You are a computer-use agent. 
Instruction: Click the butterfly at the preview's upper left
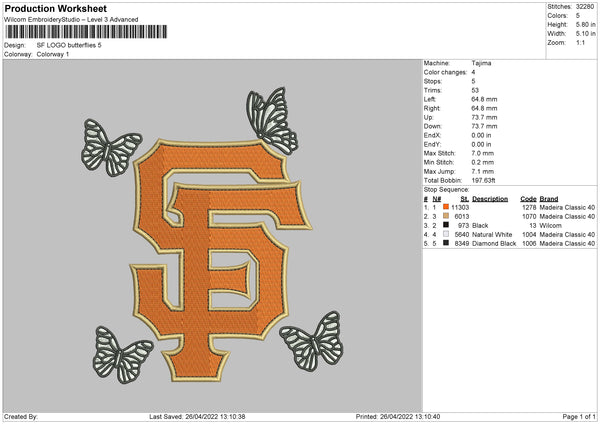point(111,148)
